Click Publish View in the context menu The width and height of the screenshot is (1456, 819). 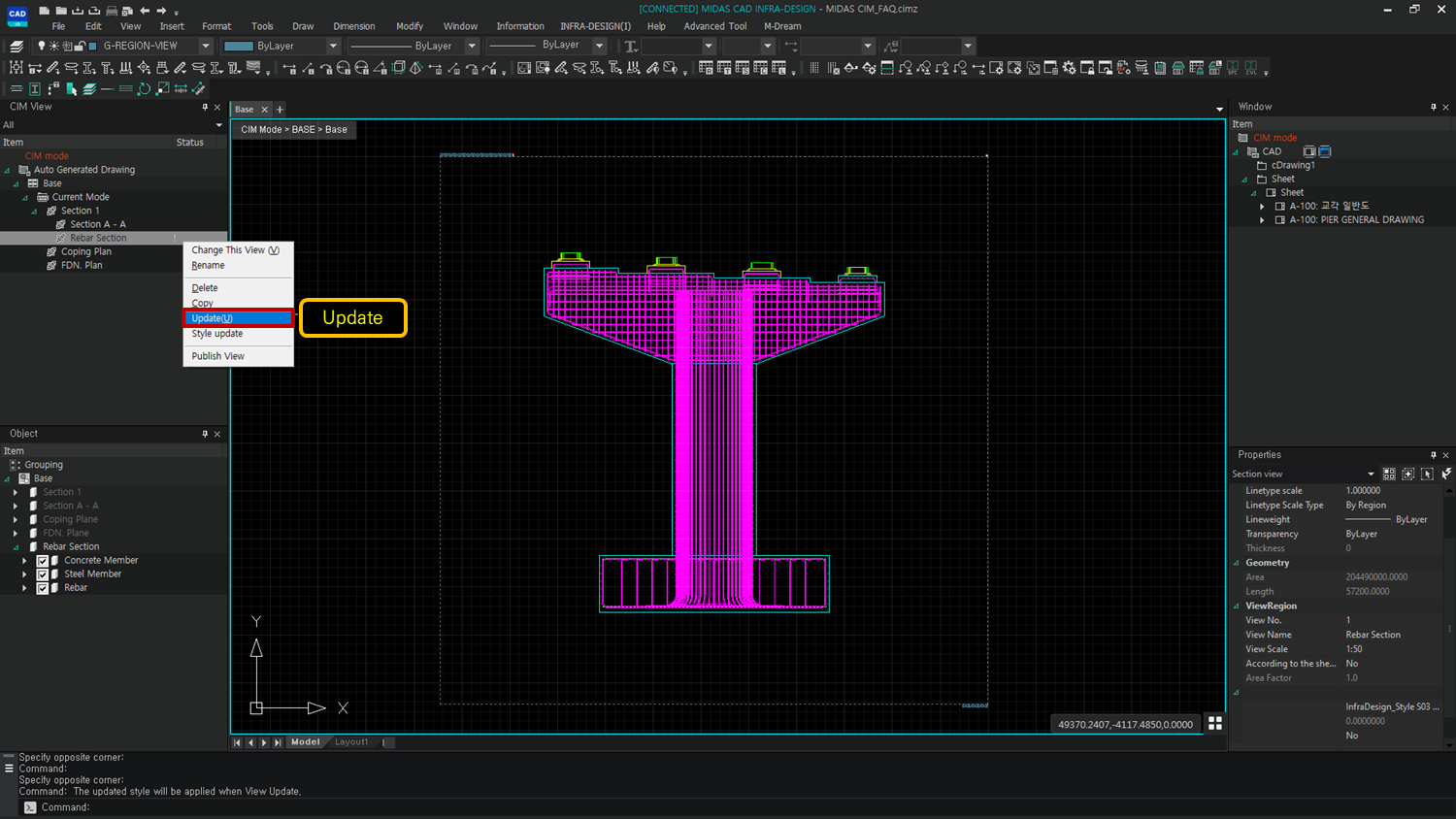pos(217,355)
